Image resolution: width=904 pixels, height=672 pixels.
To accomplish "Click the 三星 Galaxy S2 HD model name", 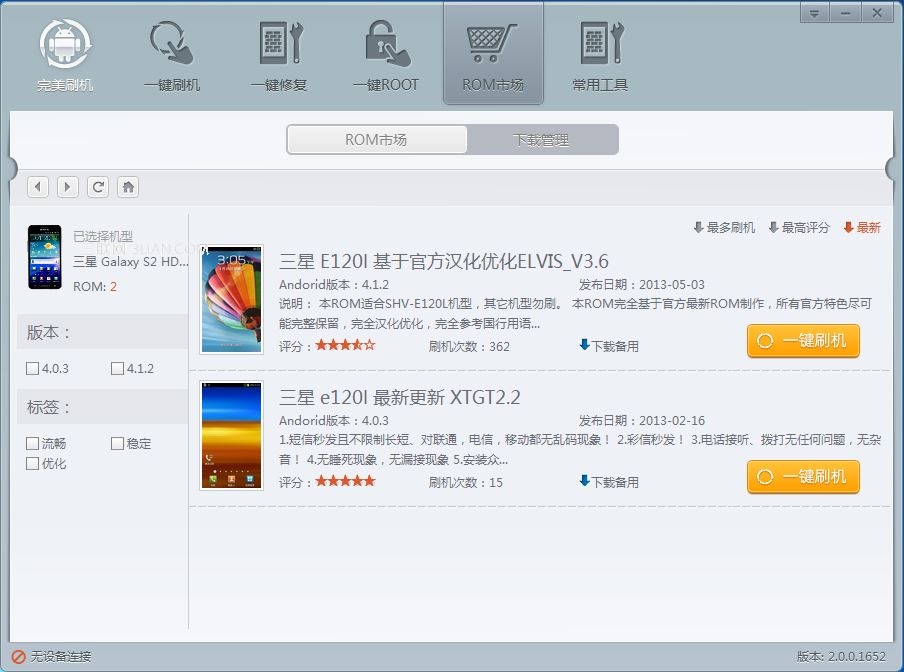I will [x=131, y=262].
